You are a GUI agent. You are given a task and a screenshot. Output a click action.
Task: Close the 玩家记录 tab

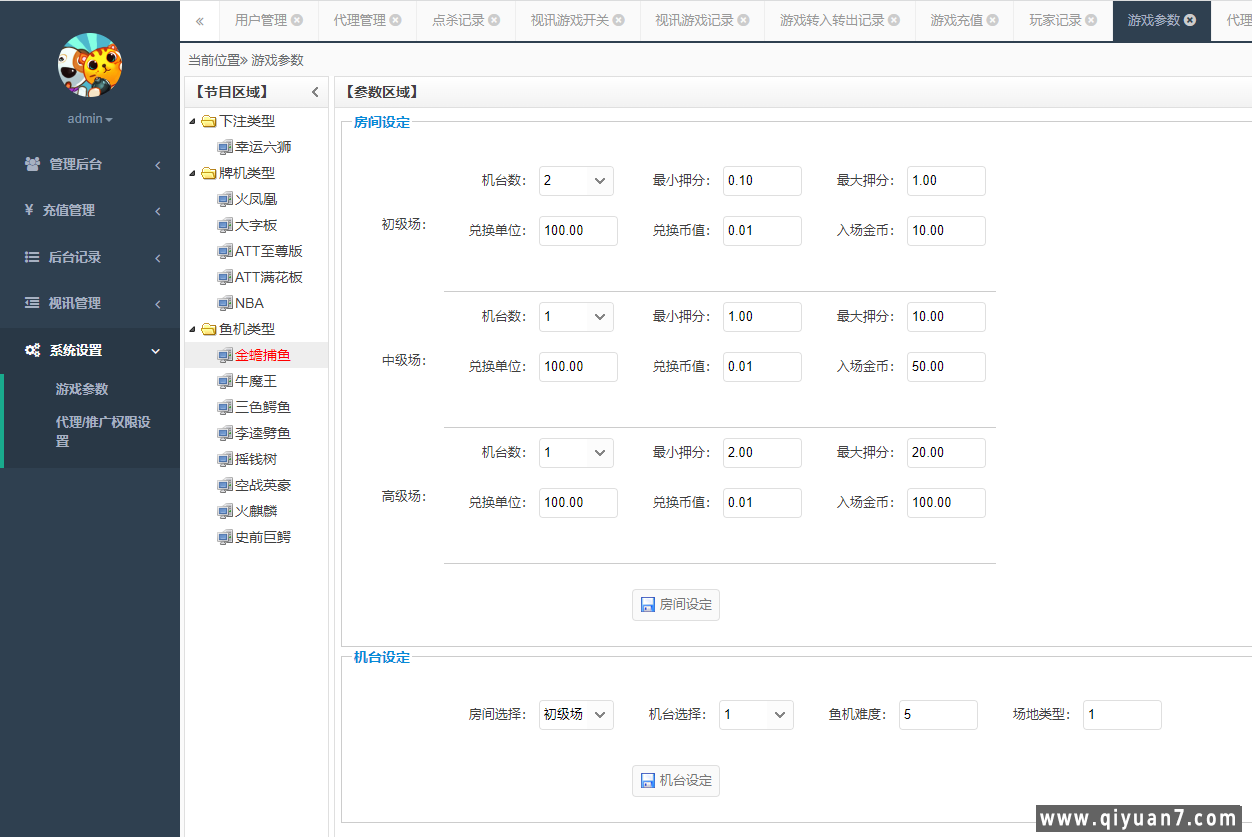click(1093, 18)
